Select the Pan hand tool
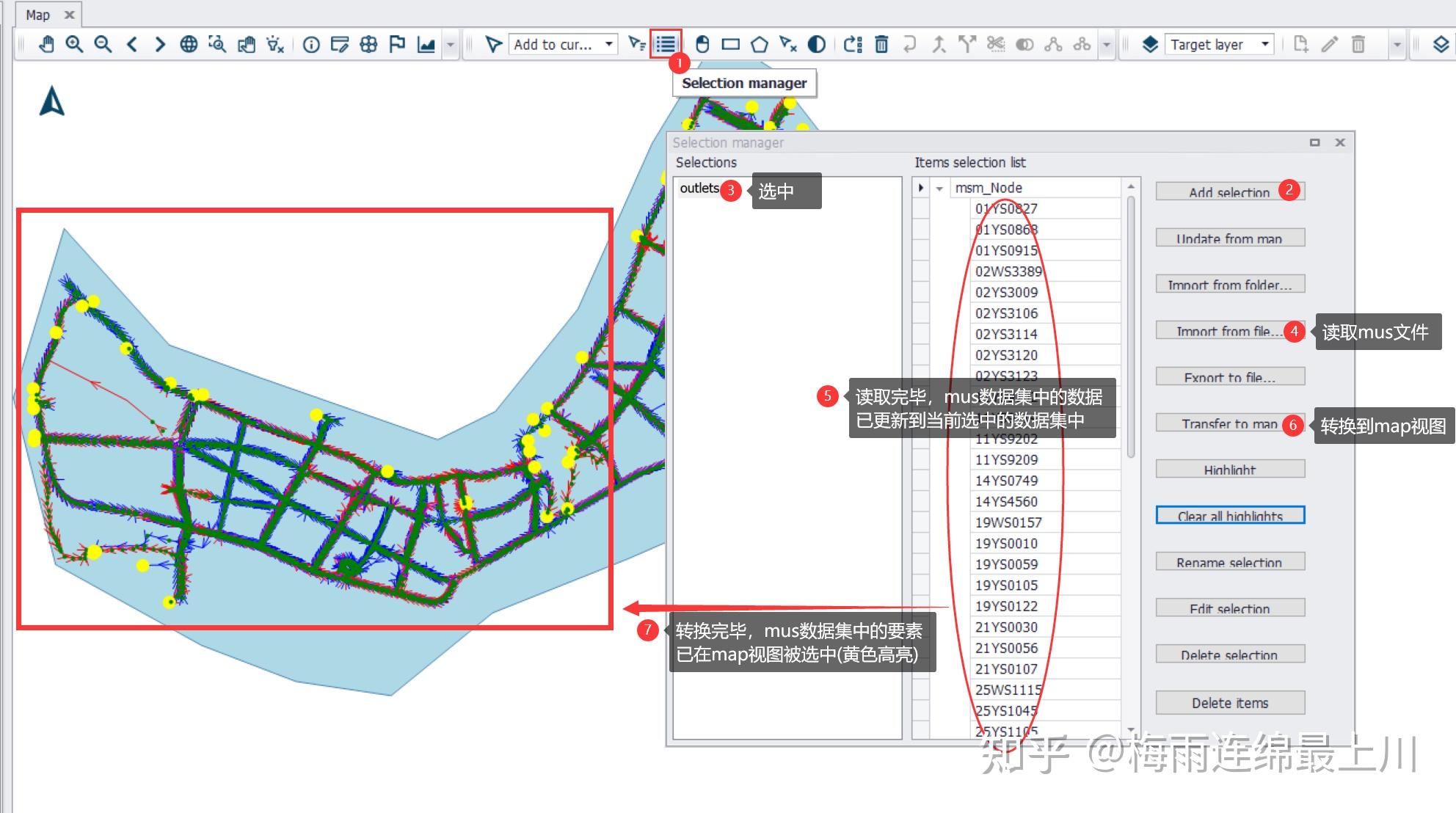Screen dimensions: 1456x813 [x=46, y=45]
